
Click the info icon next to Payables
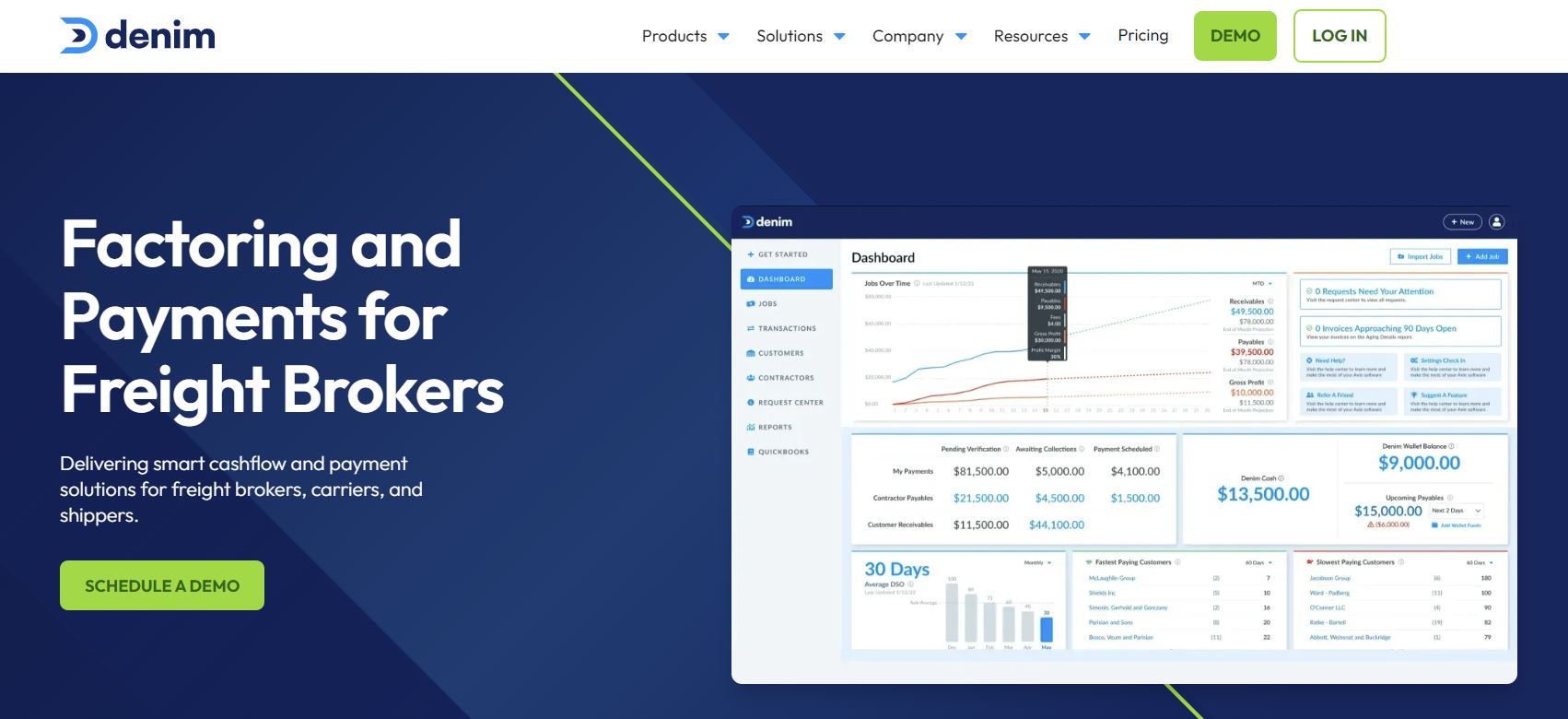pyautogui.click(x=1270, y=342)
